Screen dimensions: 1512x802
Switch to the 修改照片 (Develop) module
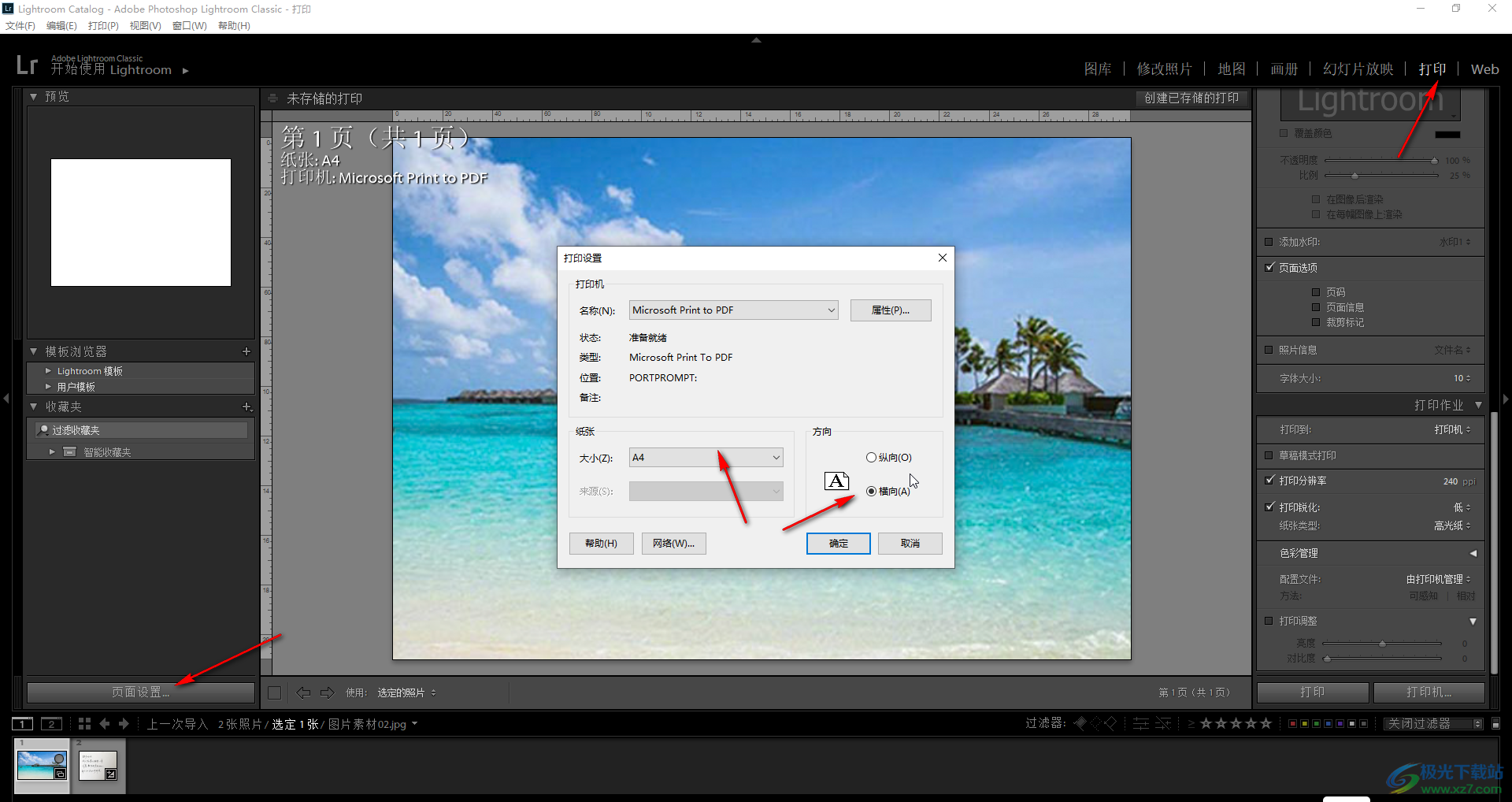click(1164, 69)
